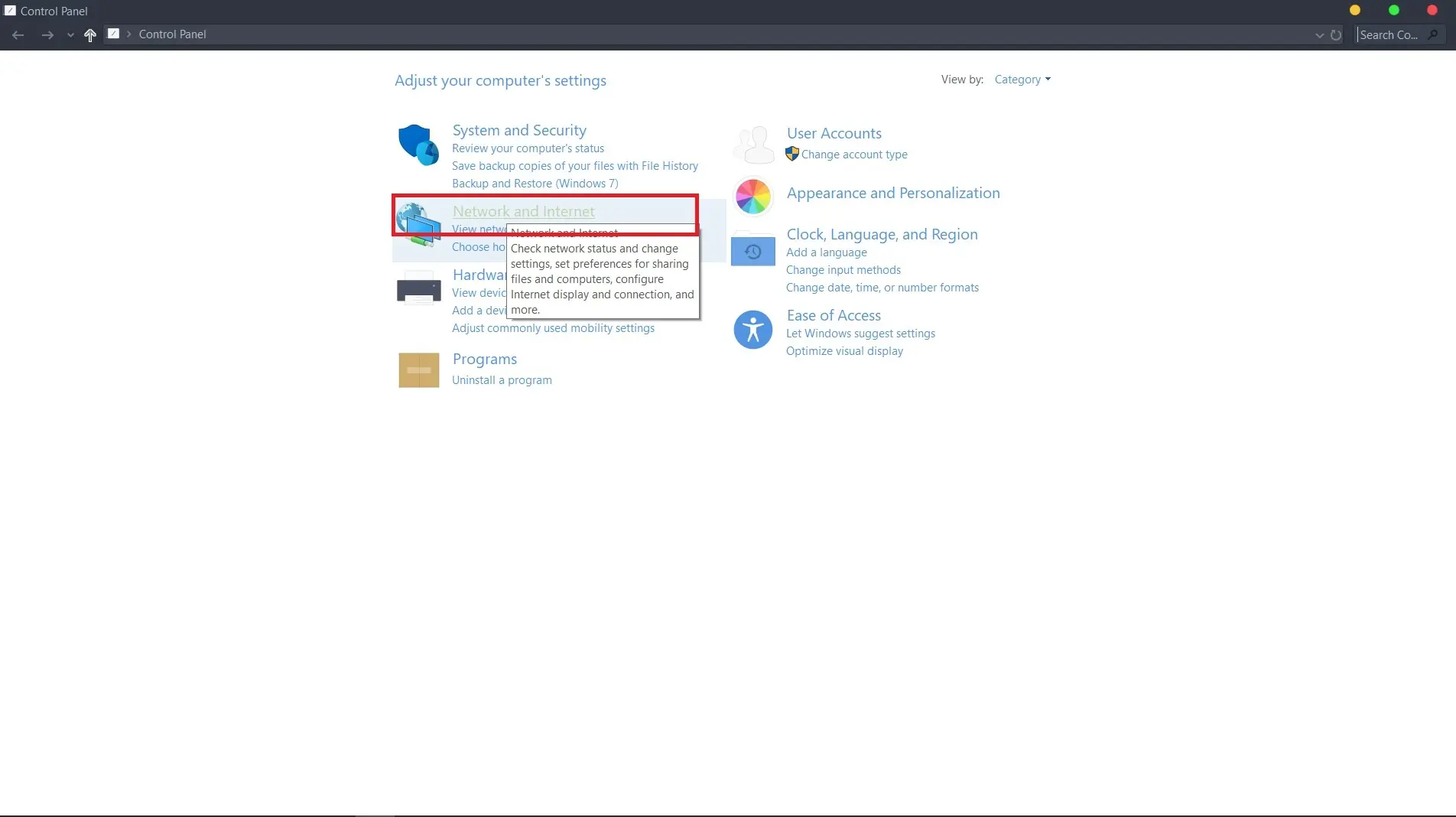Go forward using the forward arrow
The image size is (1456, 817).
coord(47,34)
